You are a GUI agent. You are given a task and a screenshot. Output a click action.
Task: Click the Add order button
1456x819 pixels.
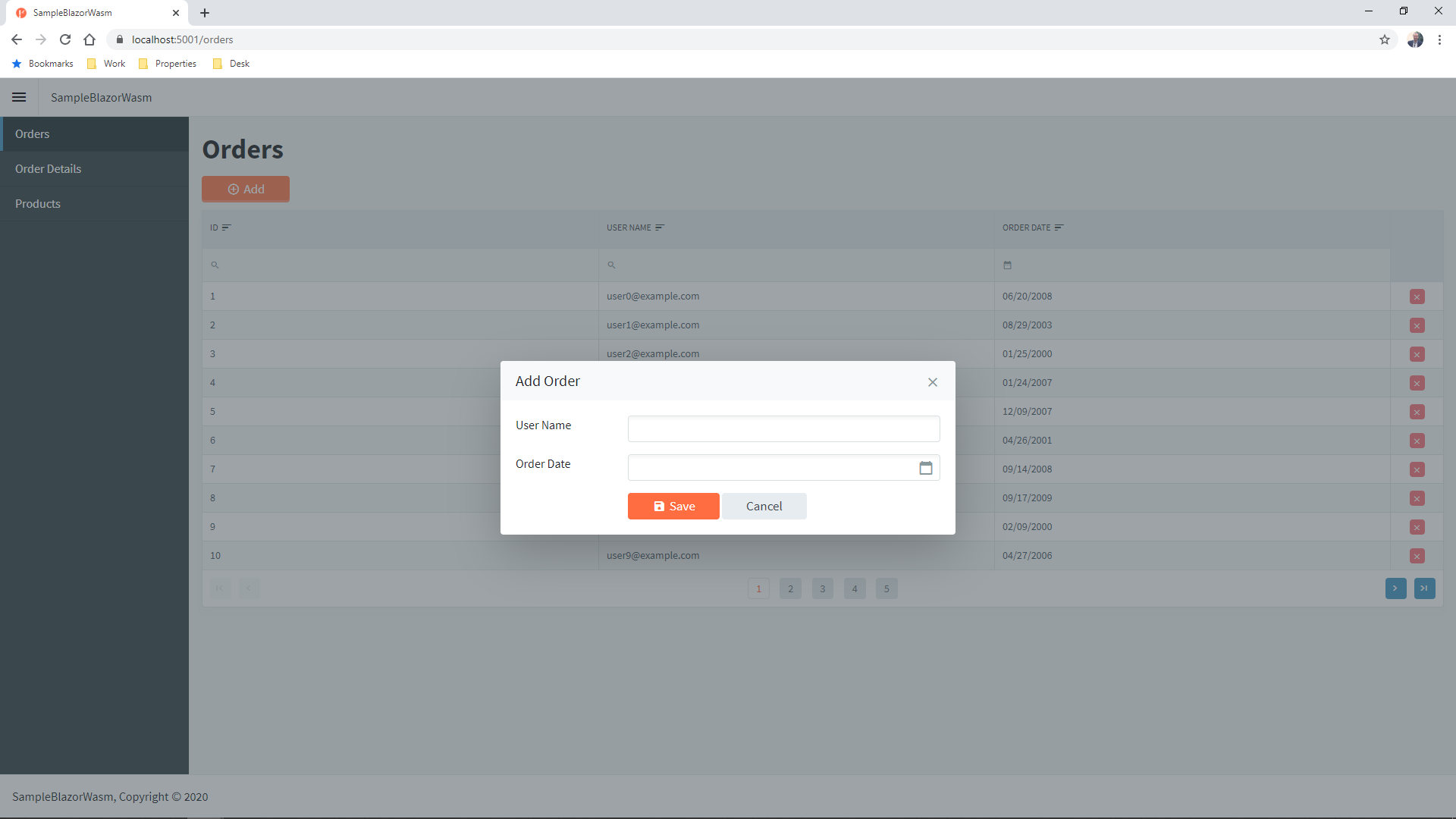pyautogui.click(x=246, y=190)
